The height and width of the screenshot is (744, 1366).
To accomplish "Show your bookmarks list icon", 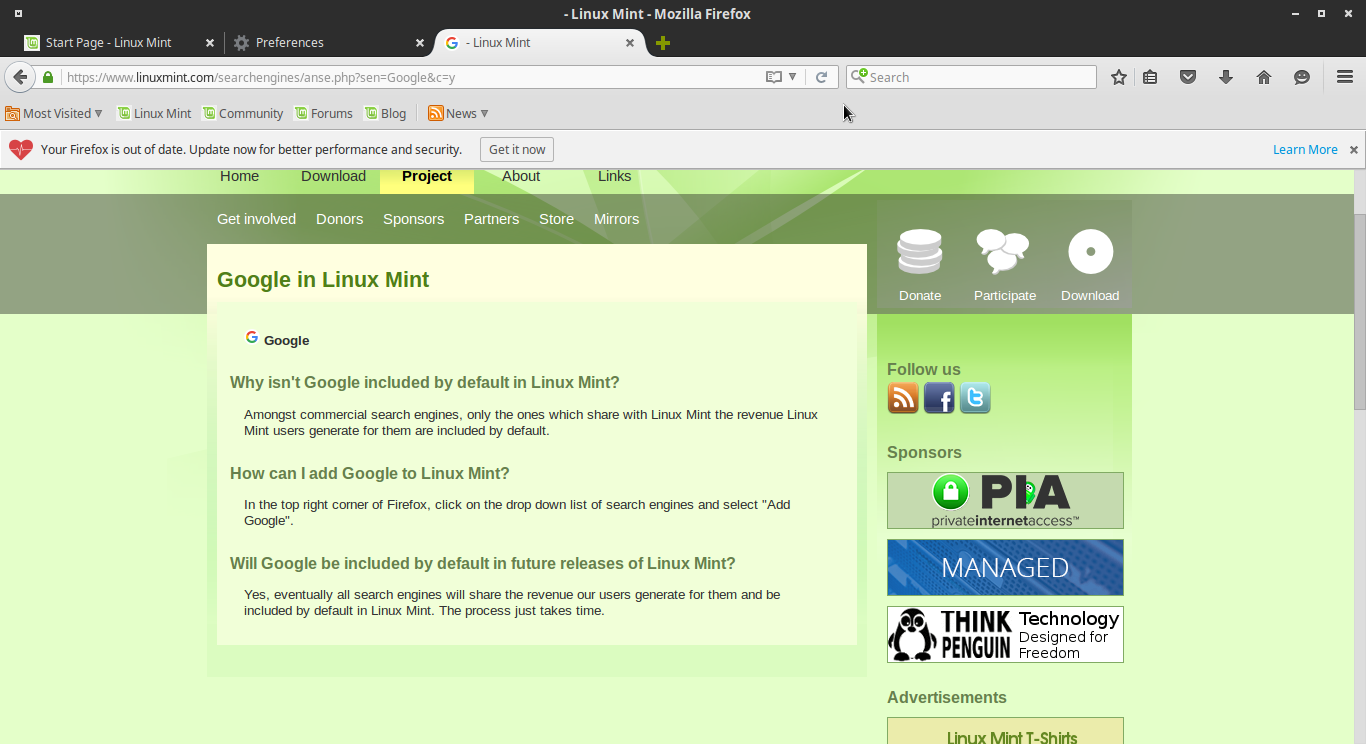I will 1150,77.
